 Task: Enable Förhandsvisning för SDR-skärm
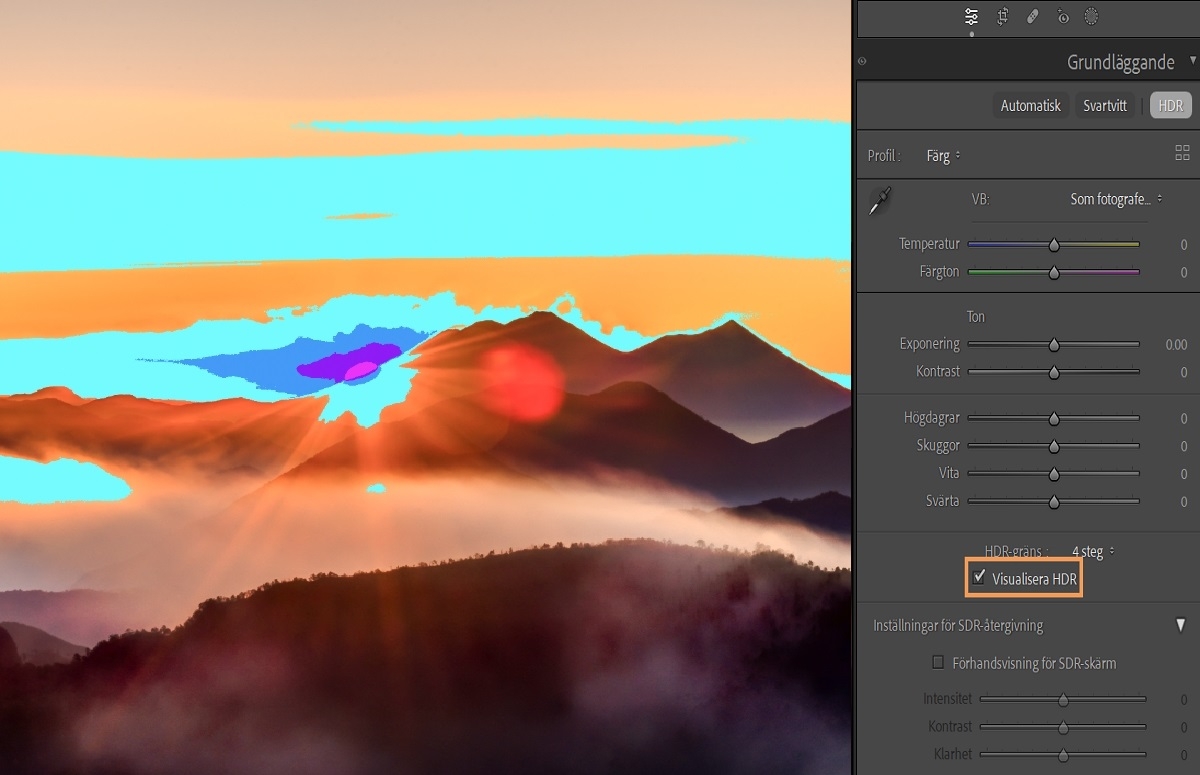938,661
